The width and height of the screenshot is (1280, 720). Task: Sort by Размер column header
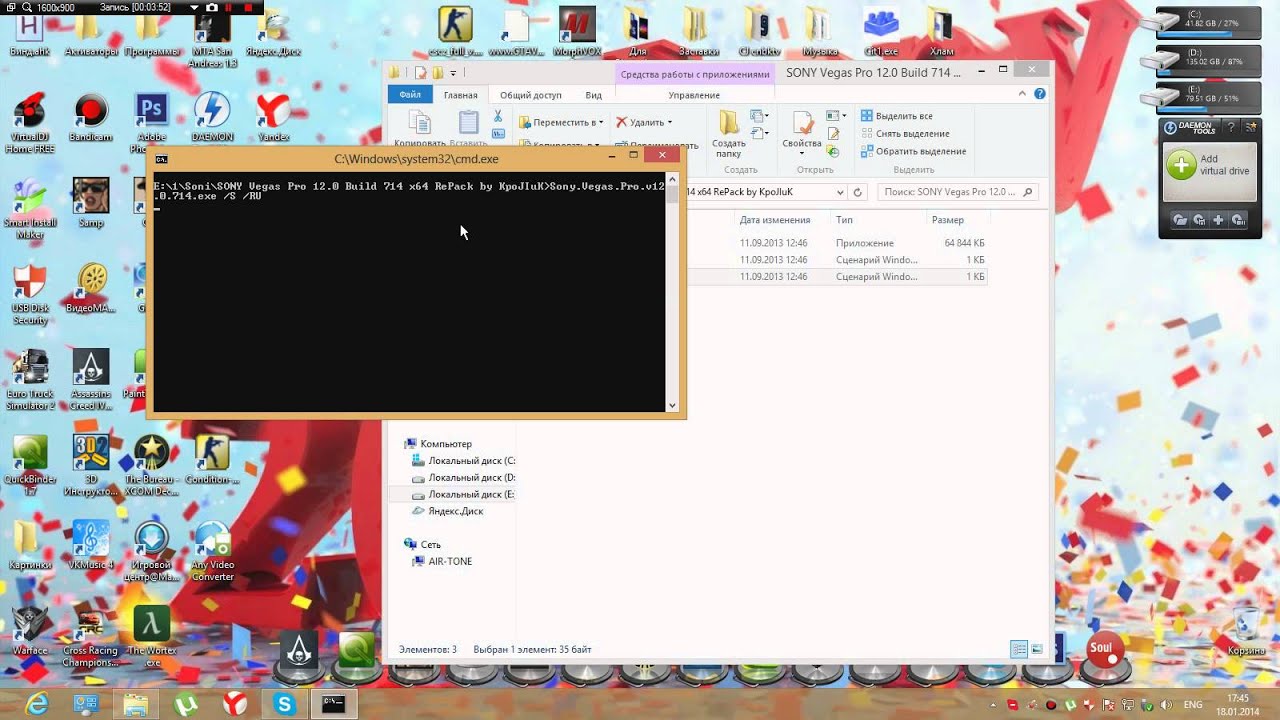coord(947,220)
